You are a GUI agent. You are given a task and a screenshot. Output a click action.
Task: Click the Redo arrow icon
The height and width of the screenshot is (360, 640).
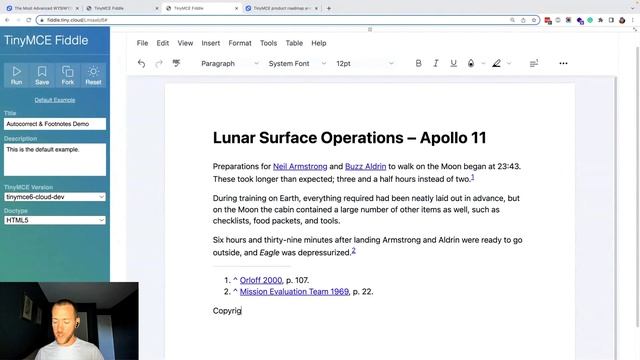(159, 63)
